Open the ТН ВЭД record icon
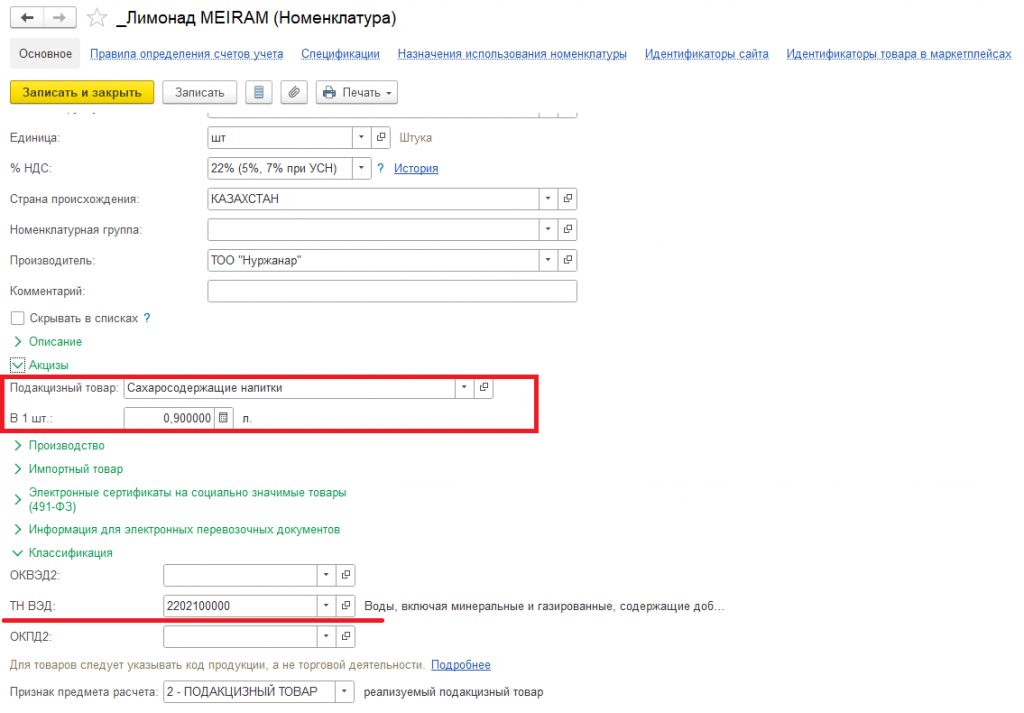 346,605
